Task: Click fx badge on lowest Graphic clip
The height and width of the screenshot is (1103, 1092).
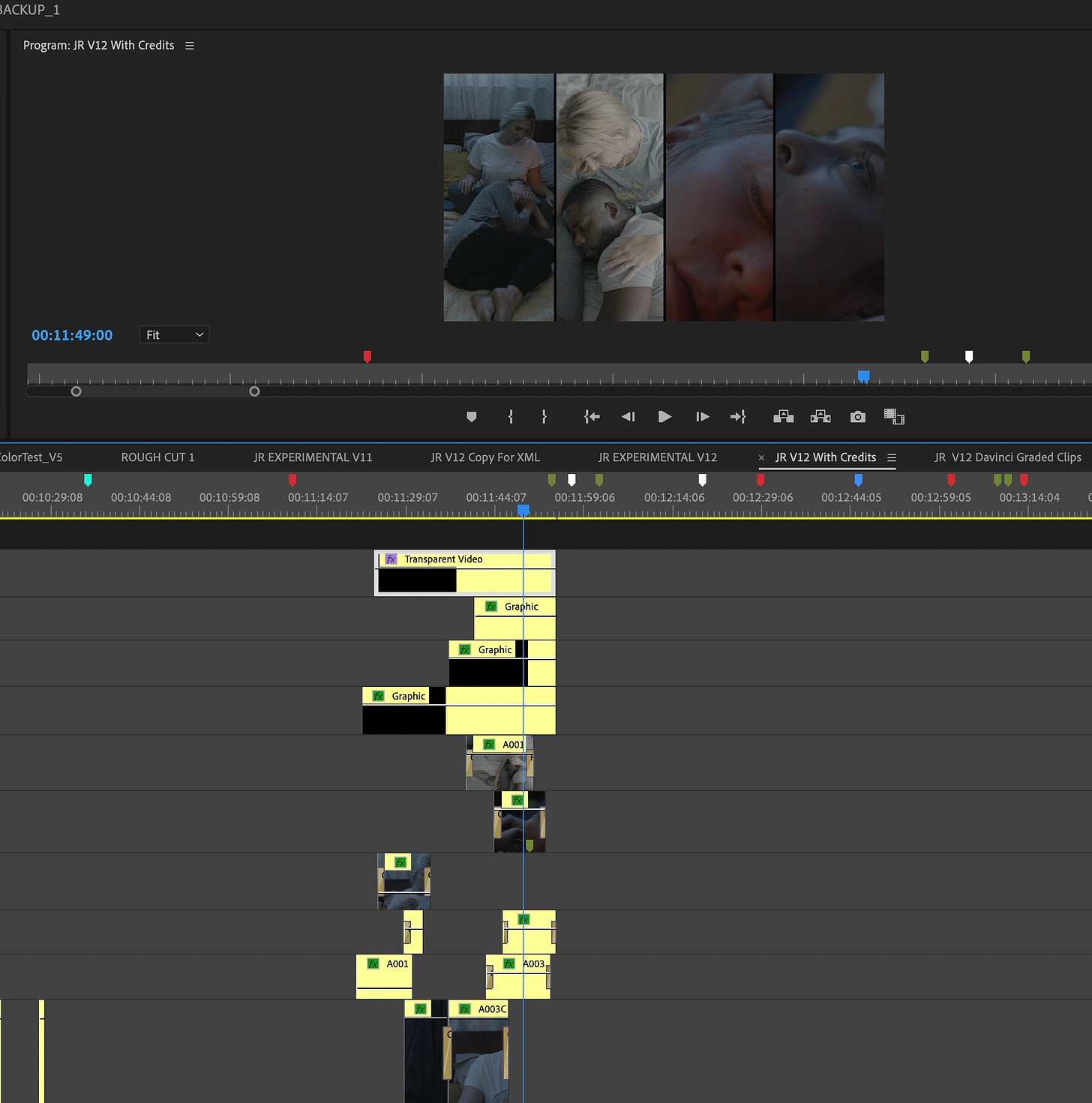Action: pos(378,697)
